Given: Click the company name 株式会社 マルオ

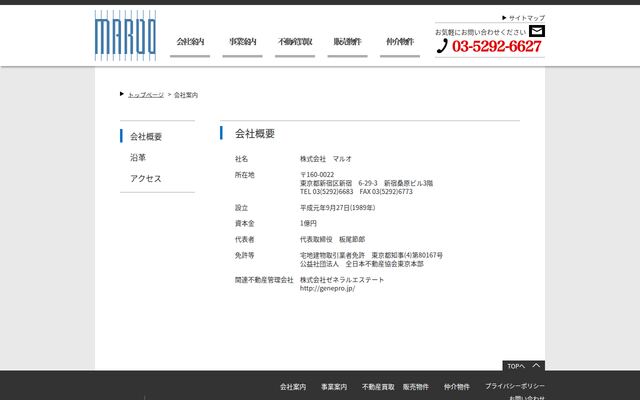Looking at the screenshot, I should pyautogui.click(x=326, y=159).
